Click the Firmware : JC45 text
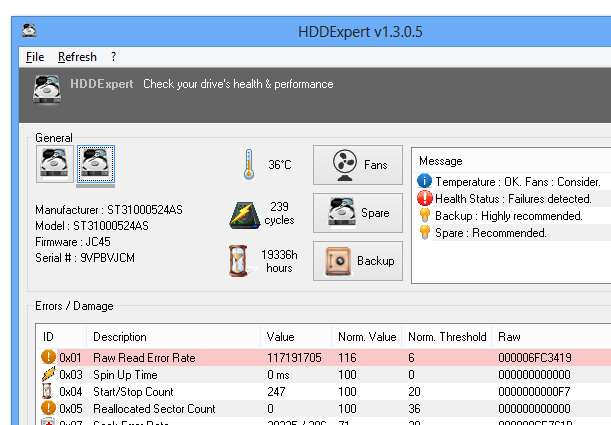Screen dimensions: 611x425 click(x=73, y=242)
